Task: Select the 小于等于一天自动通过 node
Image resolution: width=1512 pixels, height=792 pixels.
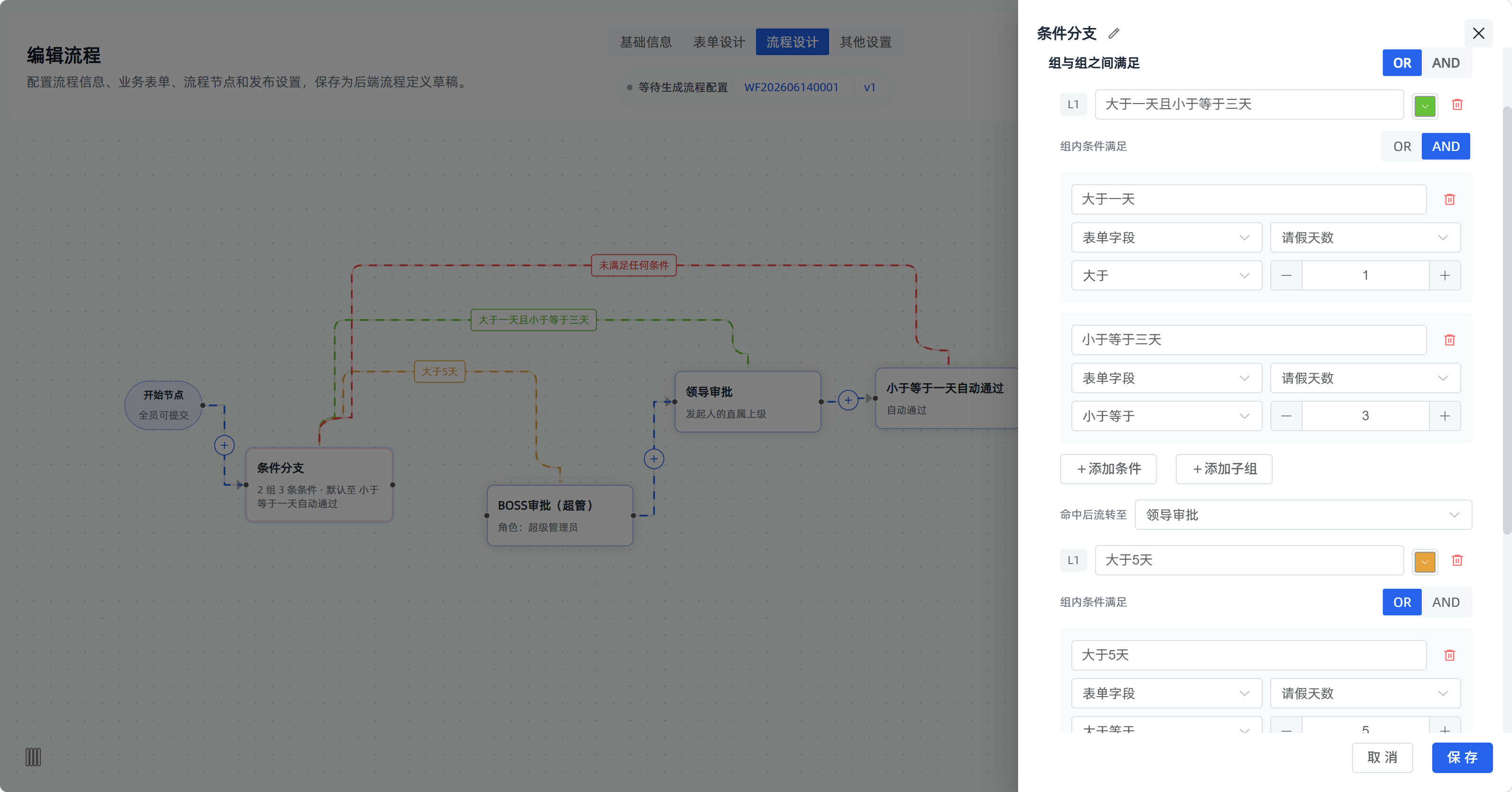Action: click(947, 398)
